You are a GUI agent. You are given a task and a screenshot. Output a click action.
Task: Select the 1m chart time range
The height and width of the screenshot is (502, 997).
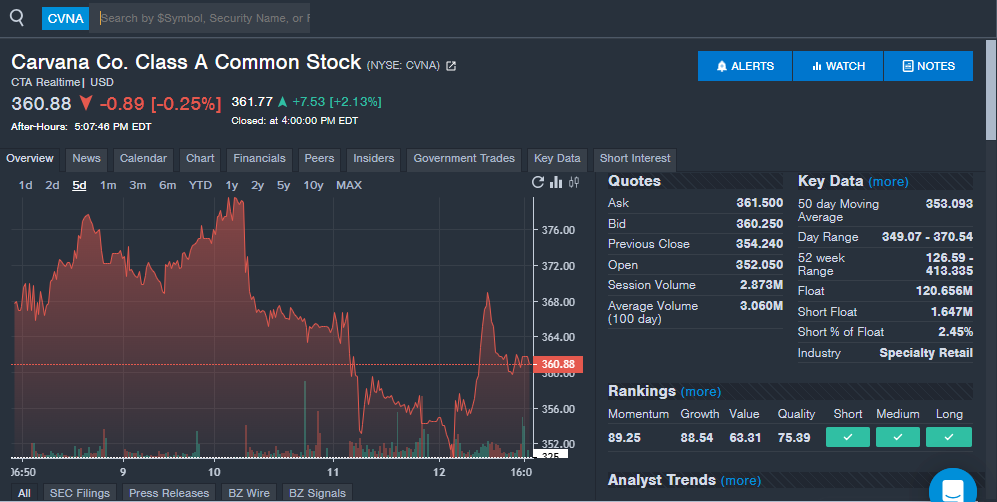point(108,185)
